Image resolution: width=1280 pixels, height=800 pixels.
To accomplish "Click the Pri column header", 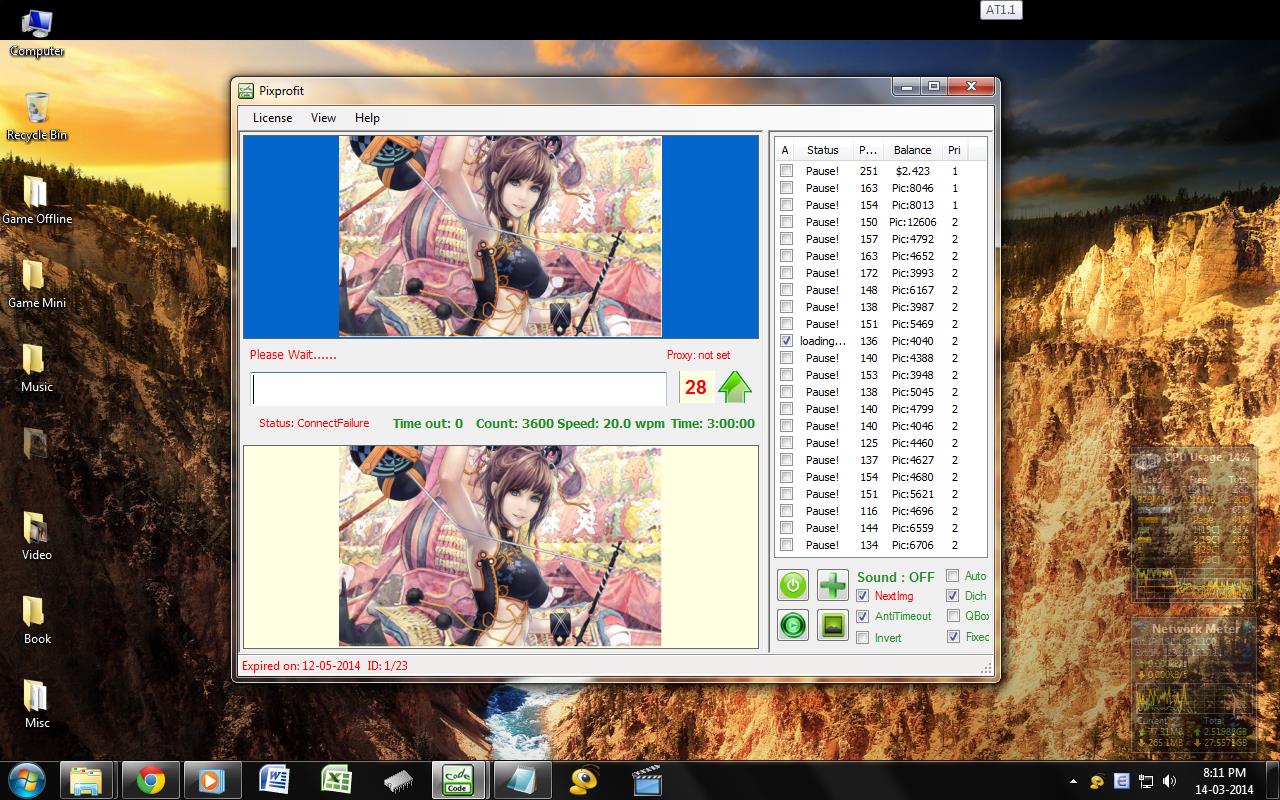I will pos(954,150).
